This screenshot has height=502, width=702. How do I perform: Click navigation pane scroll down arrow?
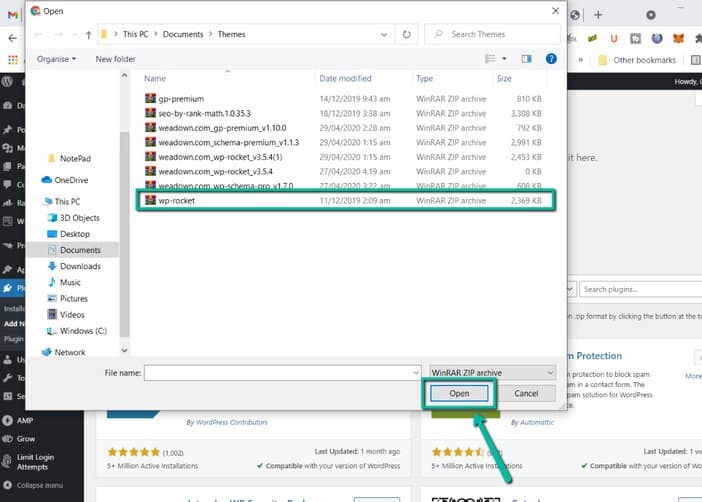click(x=124, y=350)
